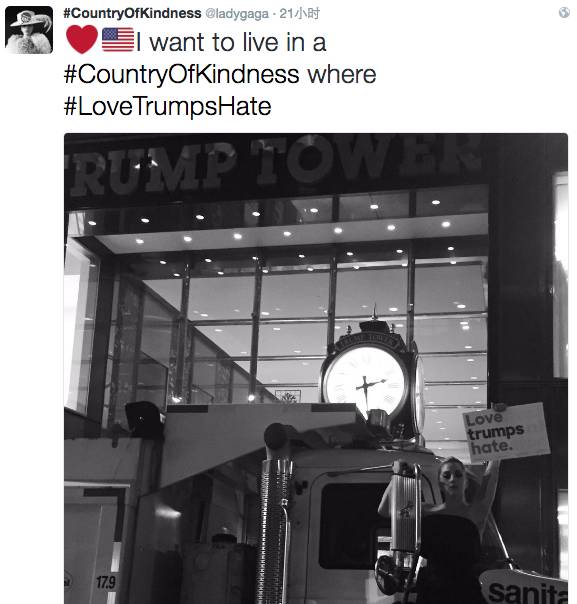The width and height of the screenshot is (577, 604).
Task: Click the '17.9' label in photo
Action: pyautogui.click(x=106, y=582)
